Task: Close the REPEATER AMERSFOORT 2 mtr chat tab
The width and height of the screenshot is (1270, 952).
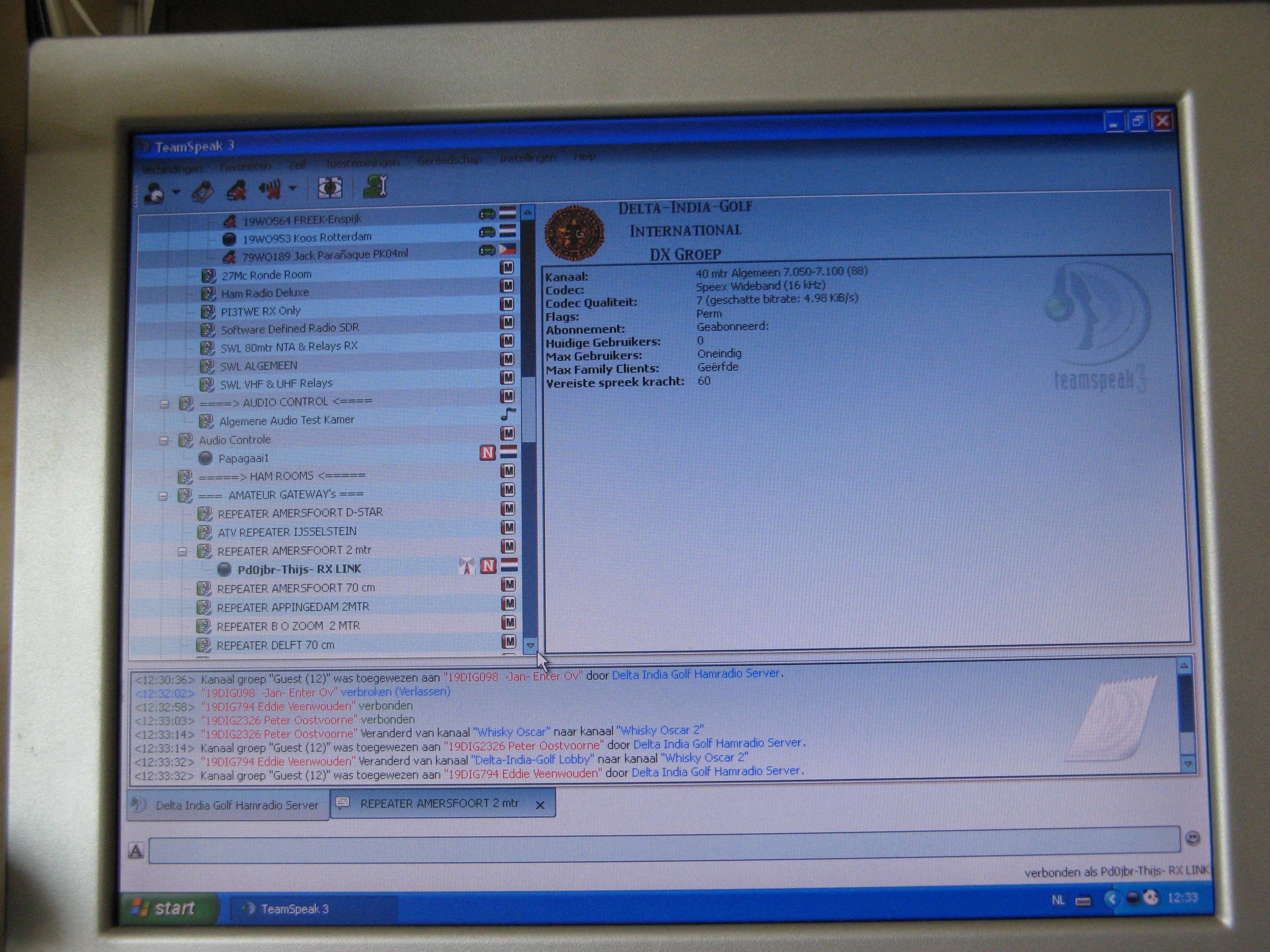Action: 540,805
